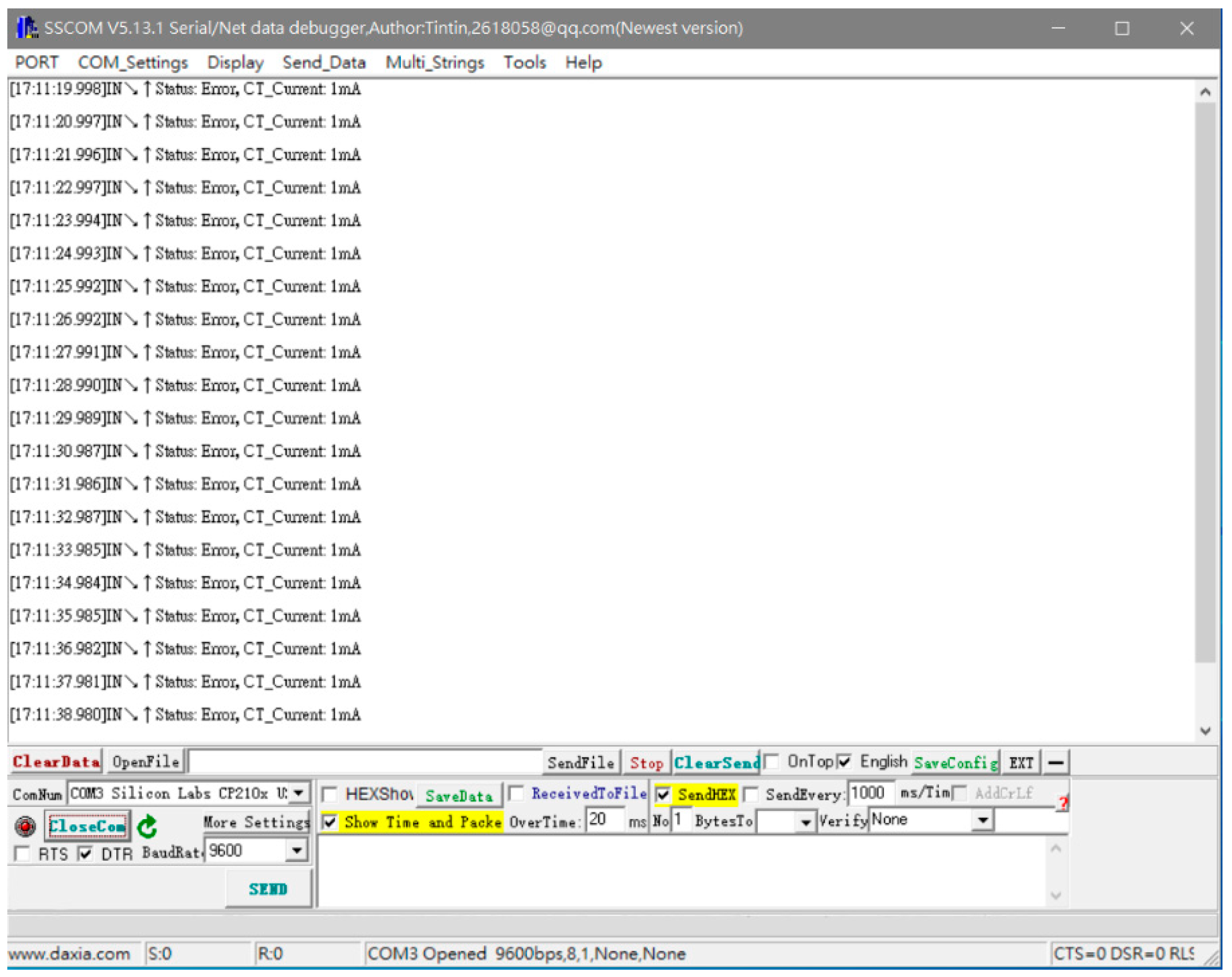
Task: Click the SSCOM app icon in the title bar
Action: pos(27,27)
